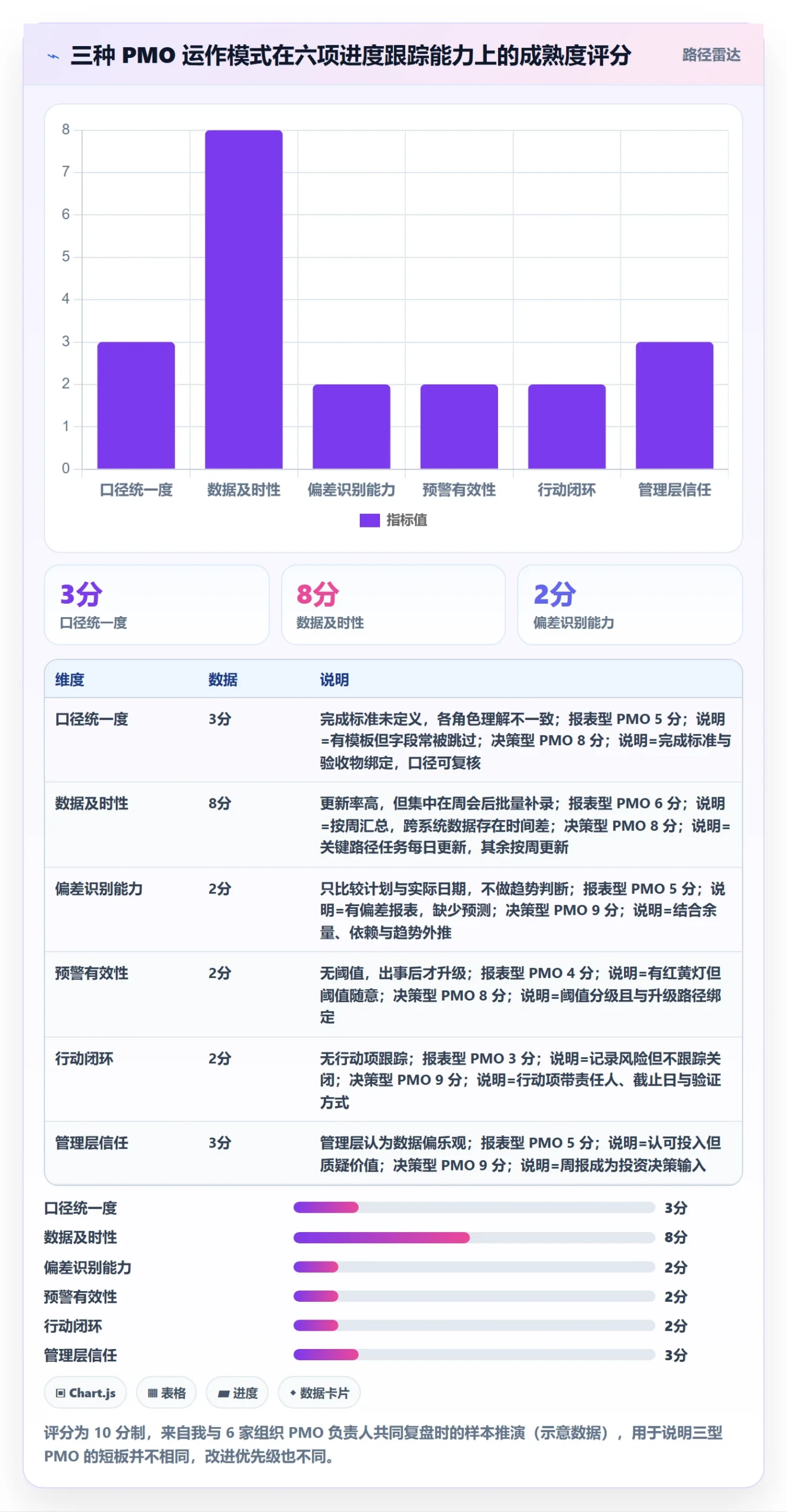Open the 8分 数据及时性 data card

[x=393, y=604]
